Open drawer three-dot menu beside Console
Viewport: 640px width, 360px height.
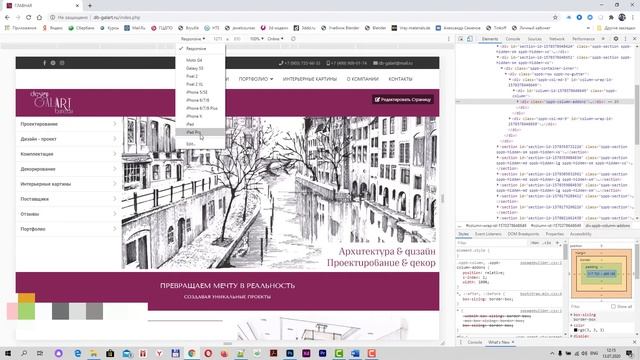(461, 342)
